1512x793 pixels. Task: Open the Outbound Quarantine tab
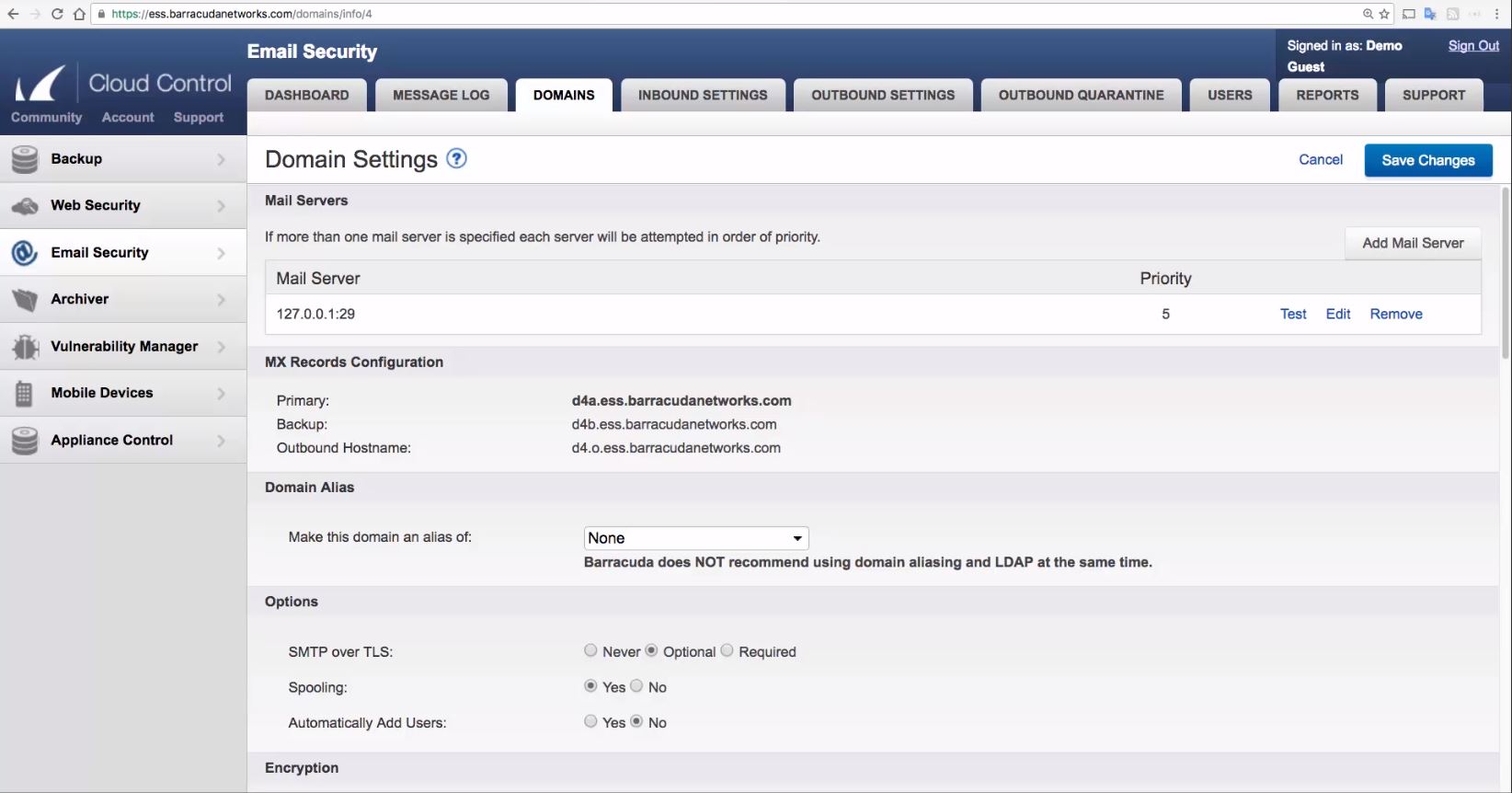click(1082, 95)
